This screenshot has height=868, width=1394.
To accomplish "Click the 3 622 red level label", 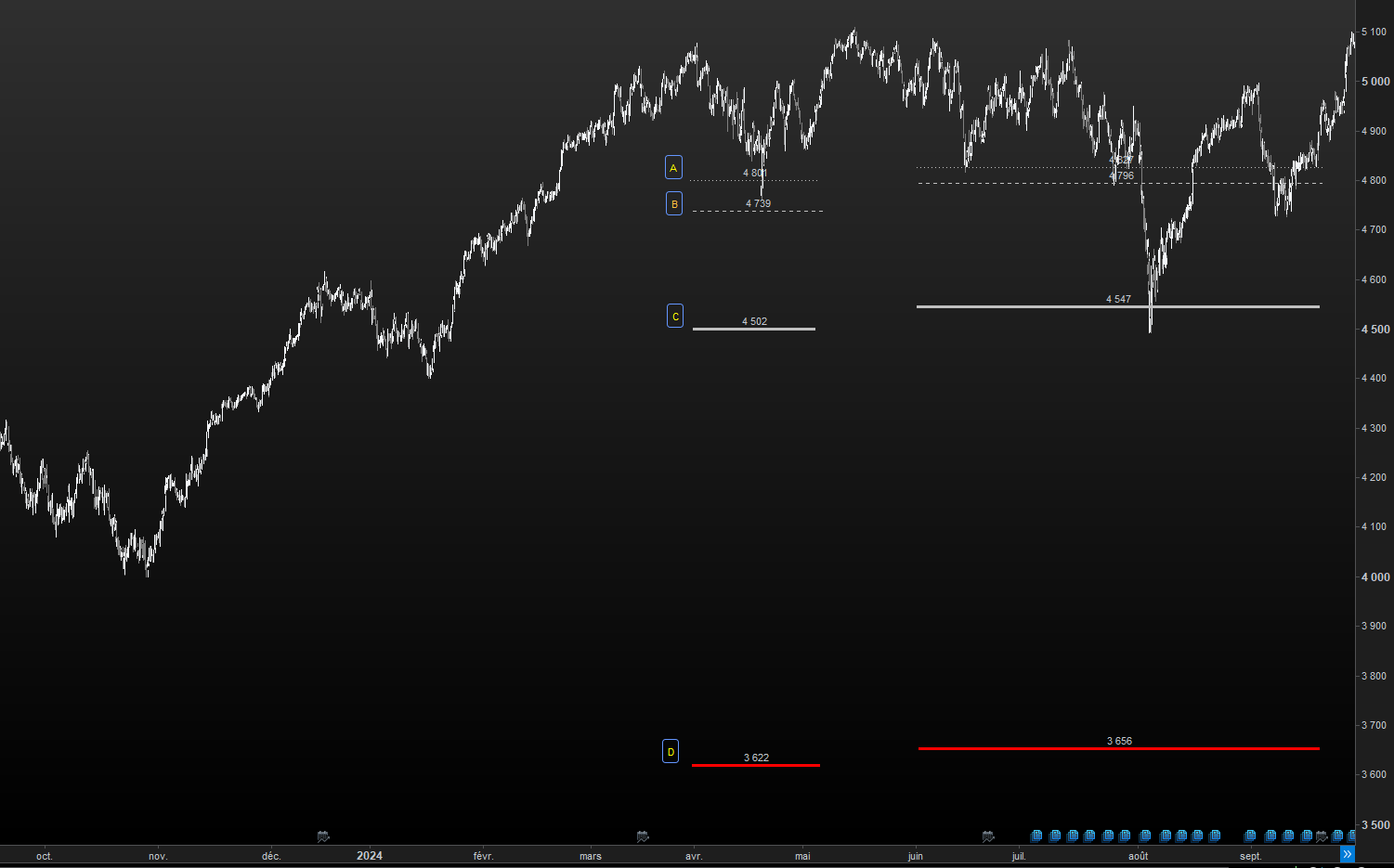I will (756, 758).
